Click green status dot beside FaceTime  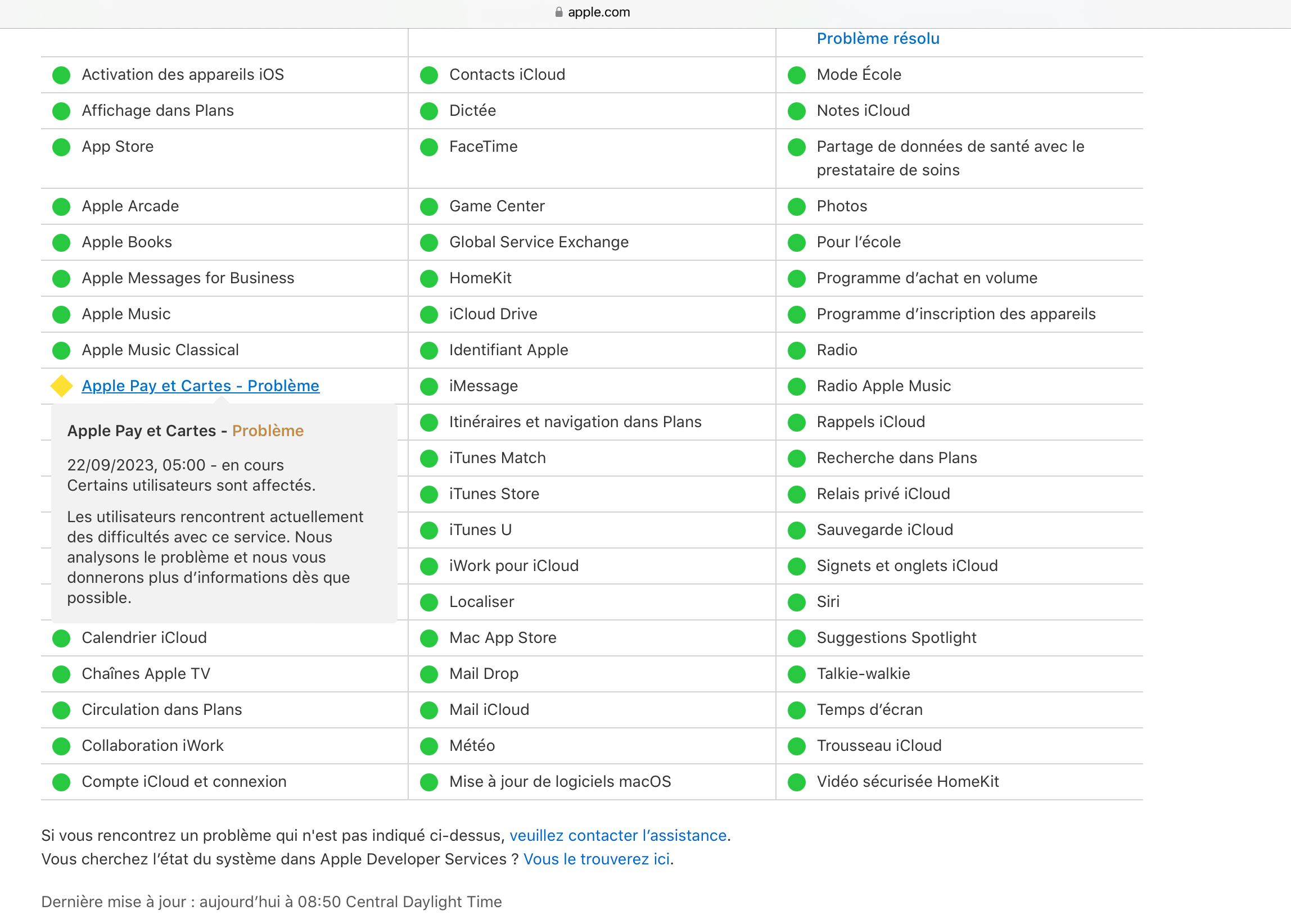(x=429, y=147)
